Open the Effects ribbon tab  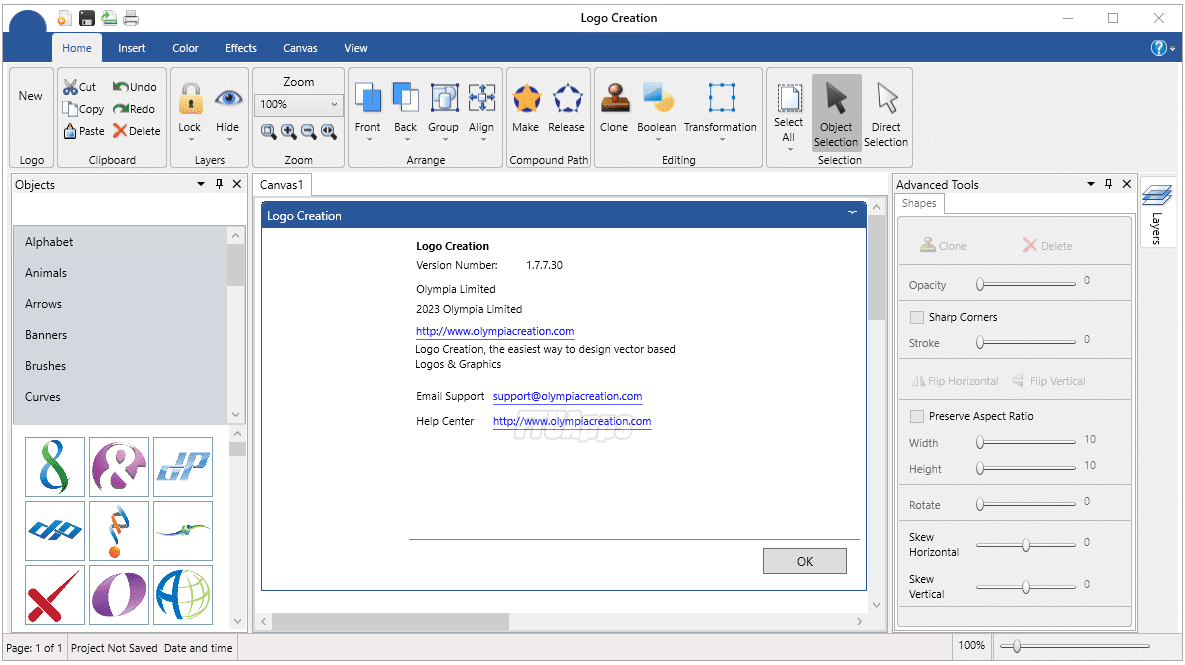coord(241,48)
